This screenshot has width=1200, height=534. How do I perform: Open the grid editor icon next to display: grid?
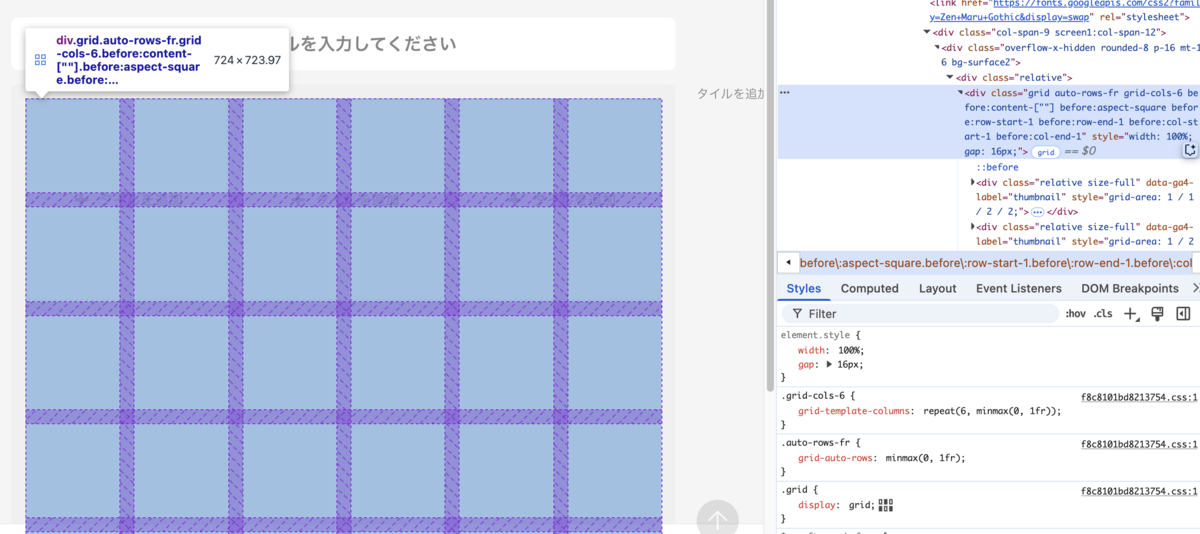[x=885, y=505]
